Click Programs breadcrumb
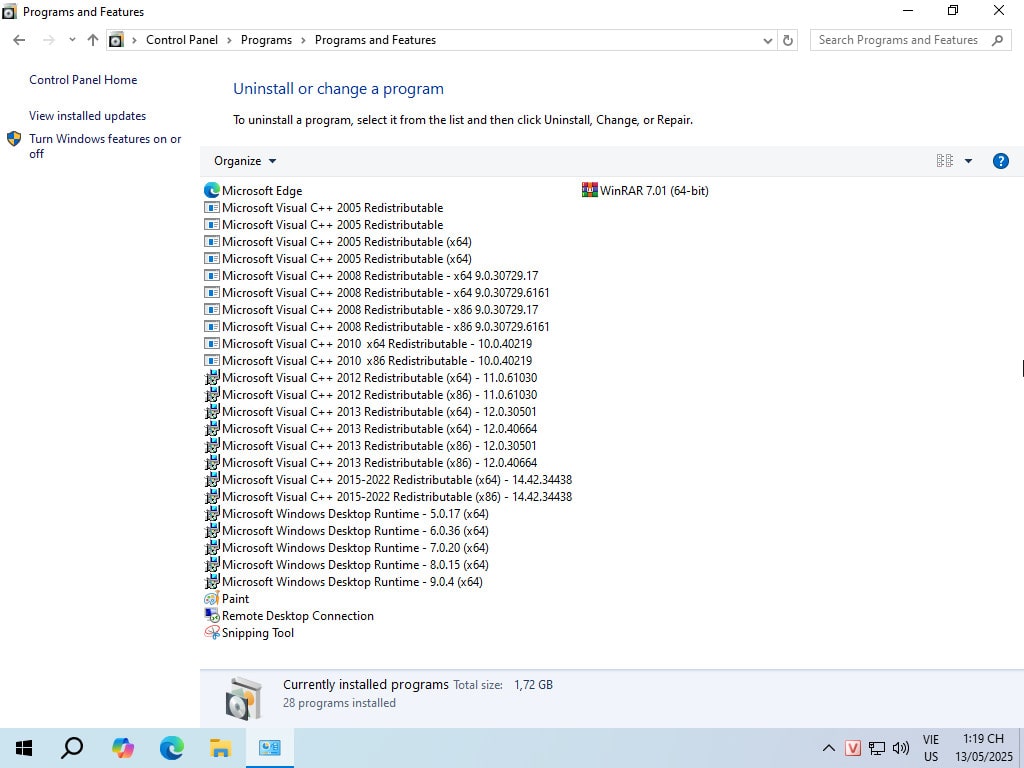The width and height of the screenshot is (1024, 768). click(266, 40)
